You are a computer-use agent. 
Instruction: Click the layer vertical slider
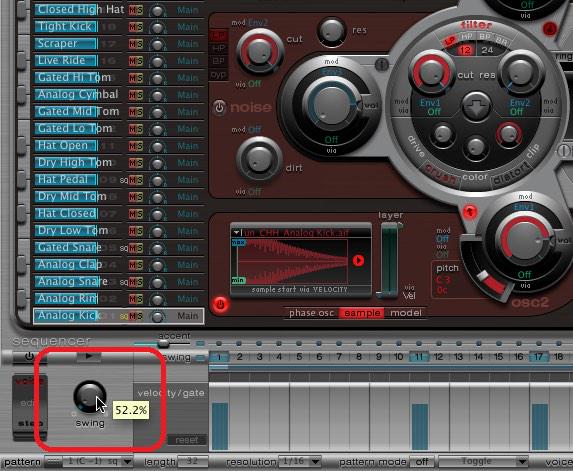390,260
